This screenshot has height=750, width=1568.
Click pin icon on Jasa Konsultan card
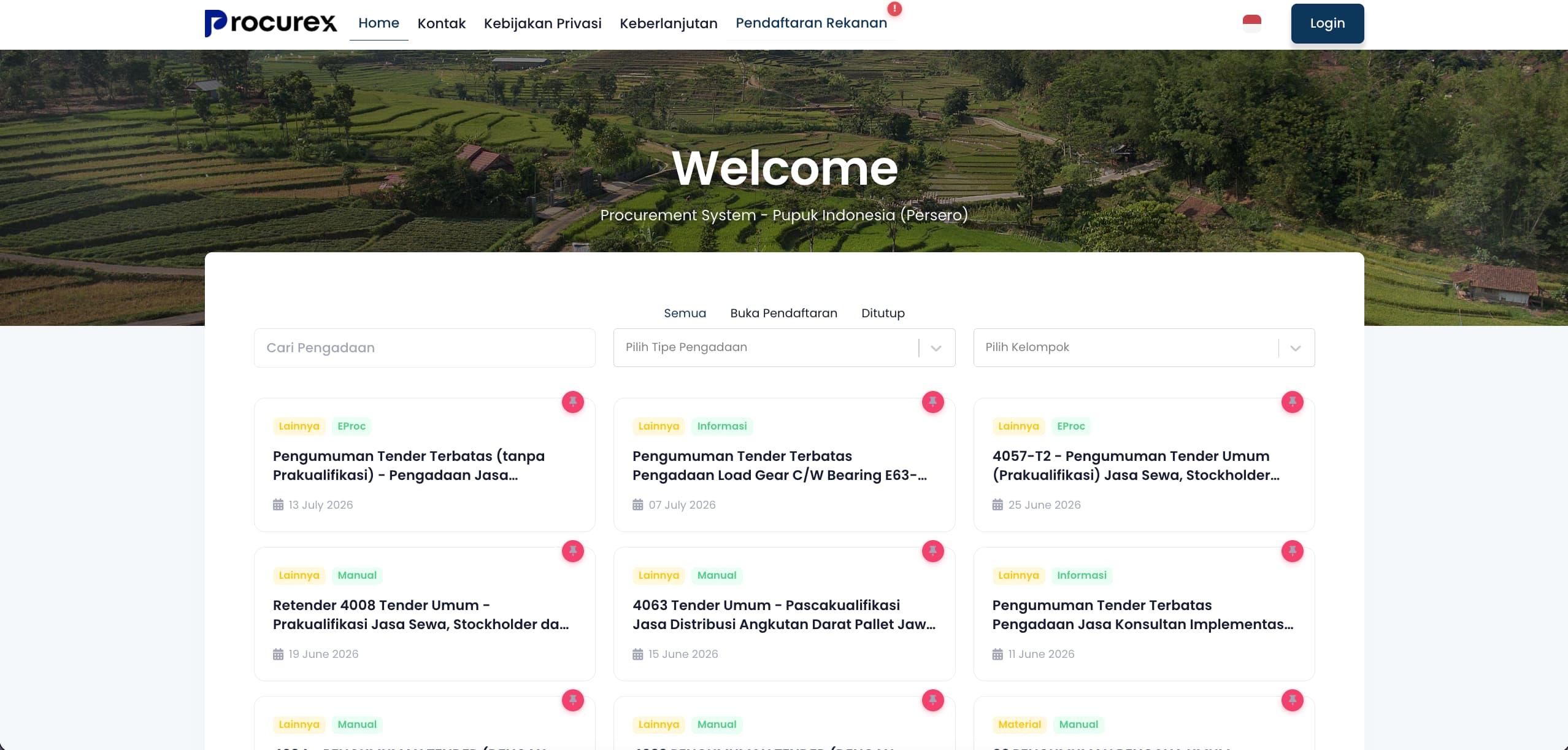click(1292, 551)
